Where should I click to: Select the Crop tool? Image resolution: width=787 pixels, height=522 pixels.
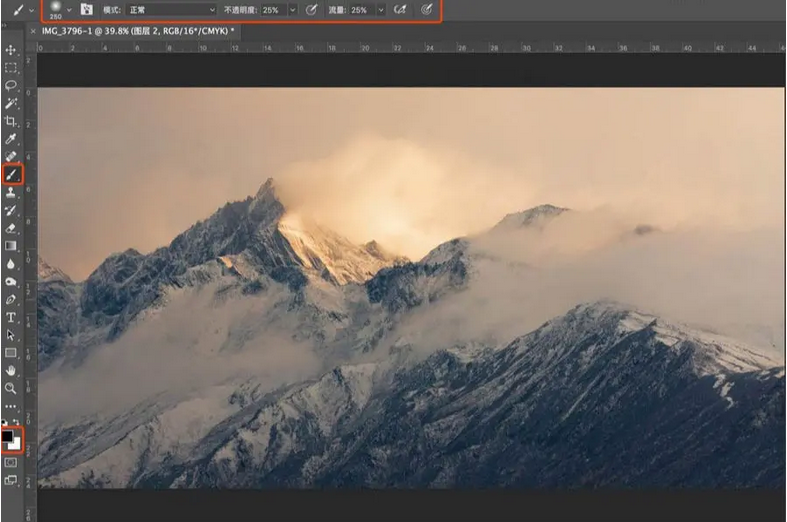[11, 121]
